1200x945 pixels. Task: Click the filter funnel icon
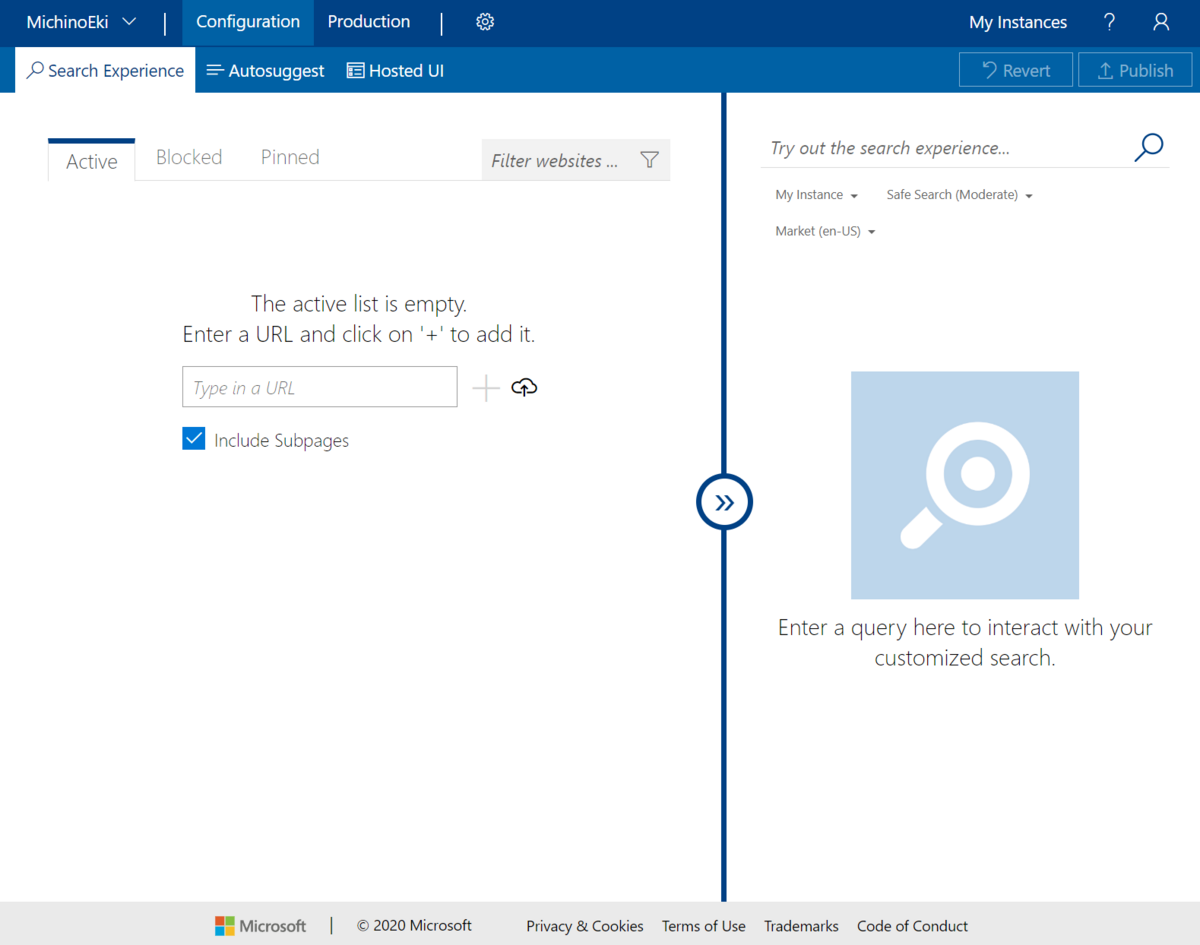point(649,160)
